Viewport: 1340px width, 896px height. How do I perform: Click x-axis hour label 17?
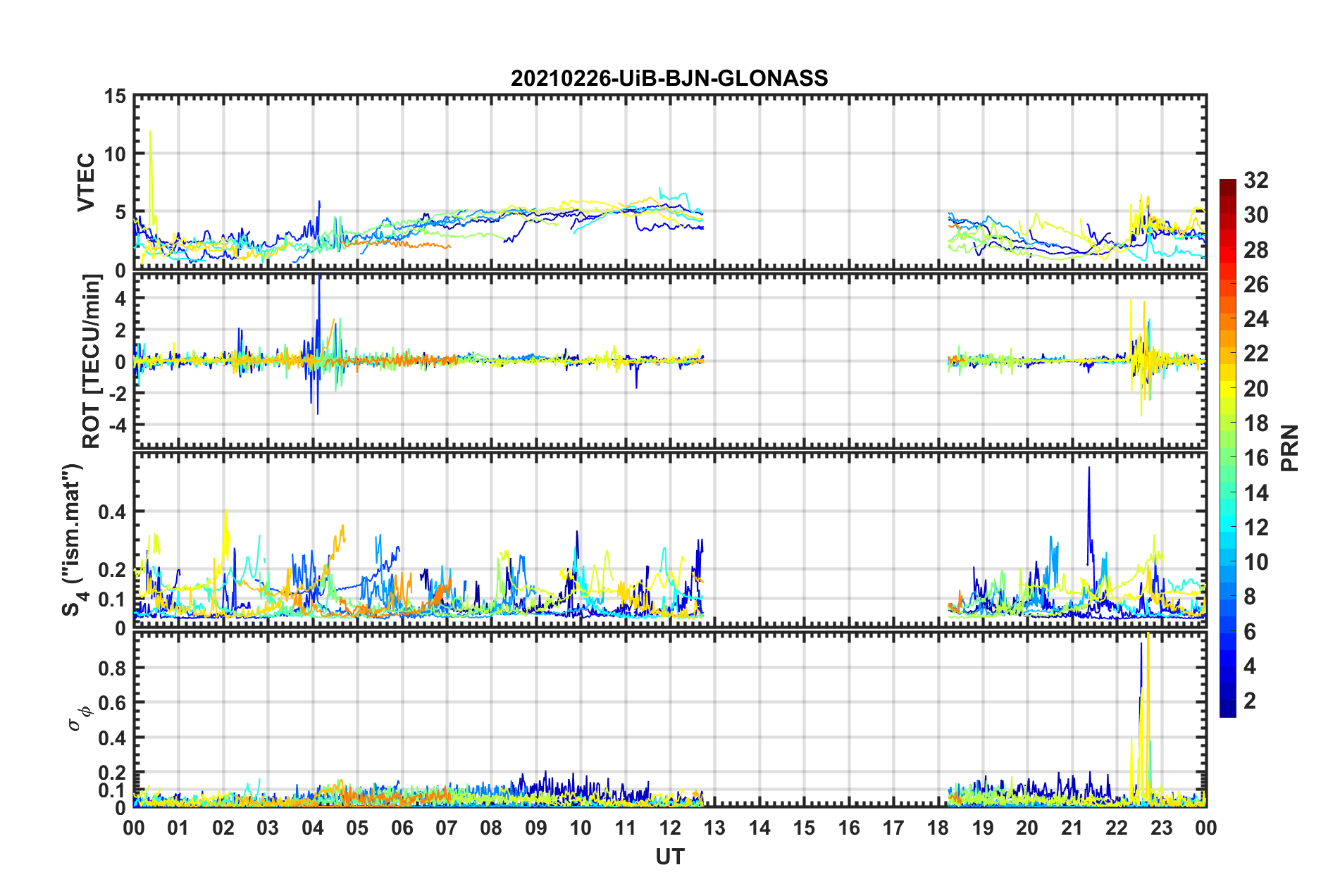(x=893, y=828)
